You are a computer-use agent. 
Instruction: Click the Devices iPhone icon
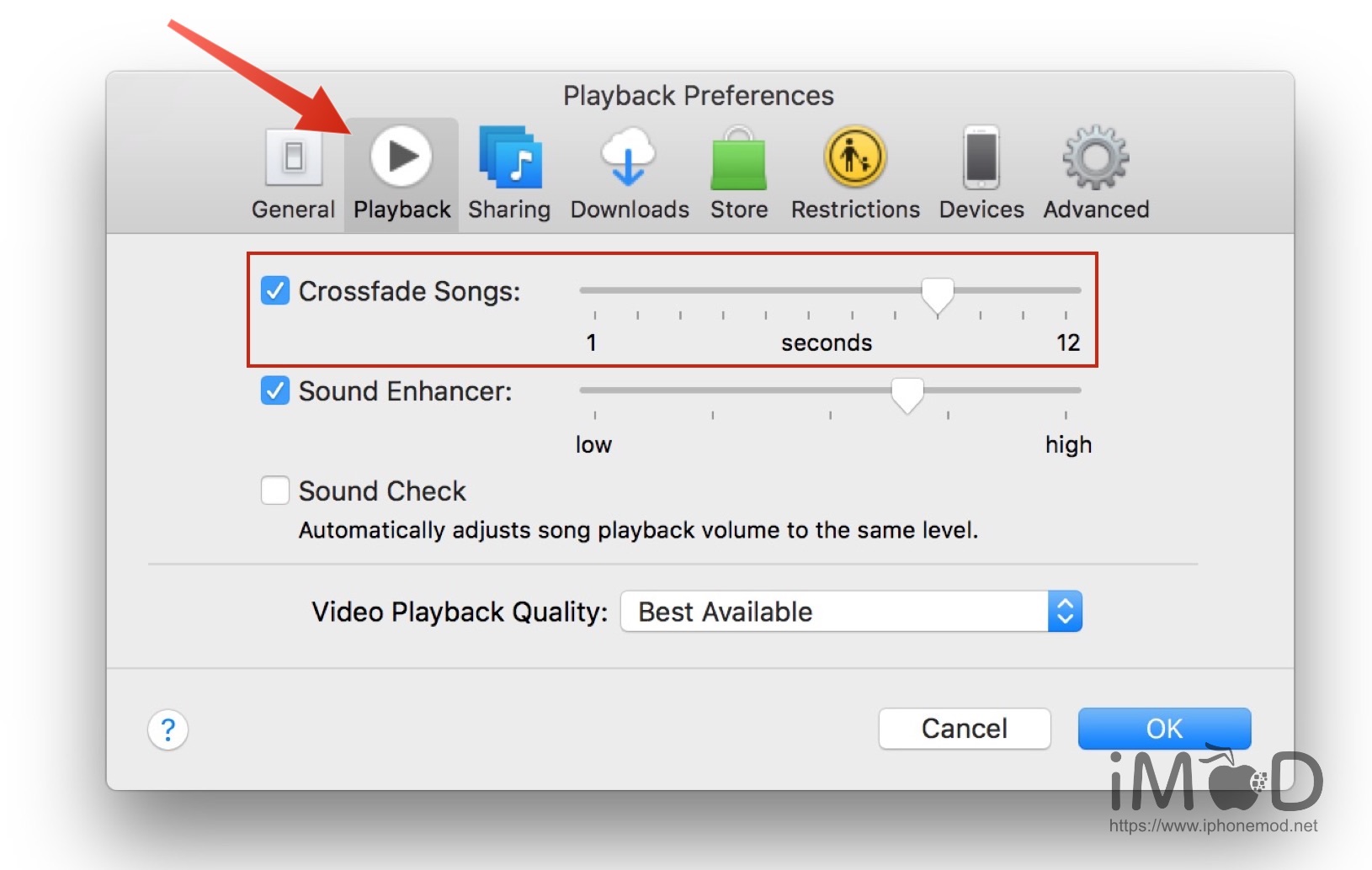[x=981, y=157]
